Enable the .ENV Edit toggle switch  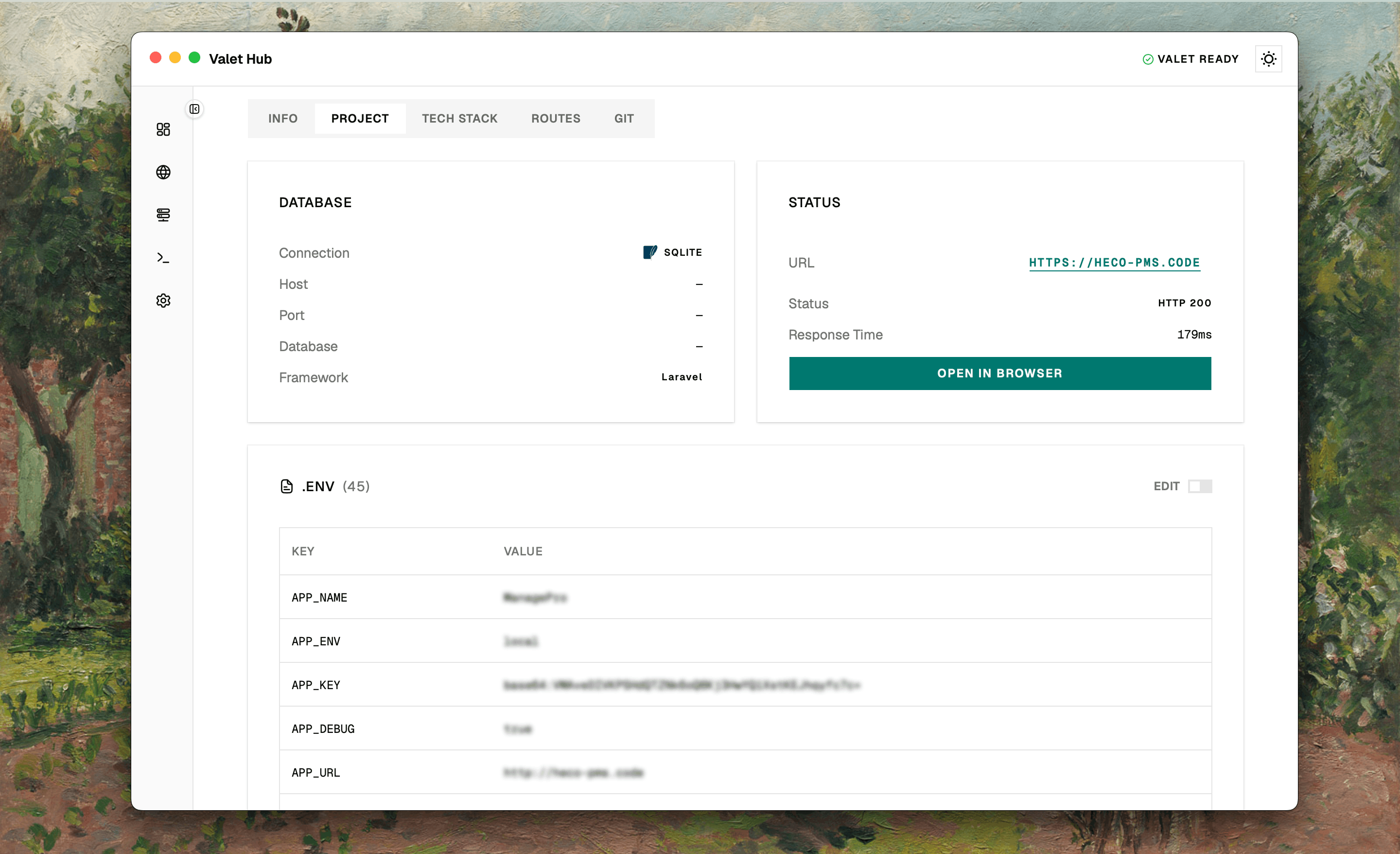coord(1200,486)
